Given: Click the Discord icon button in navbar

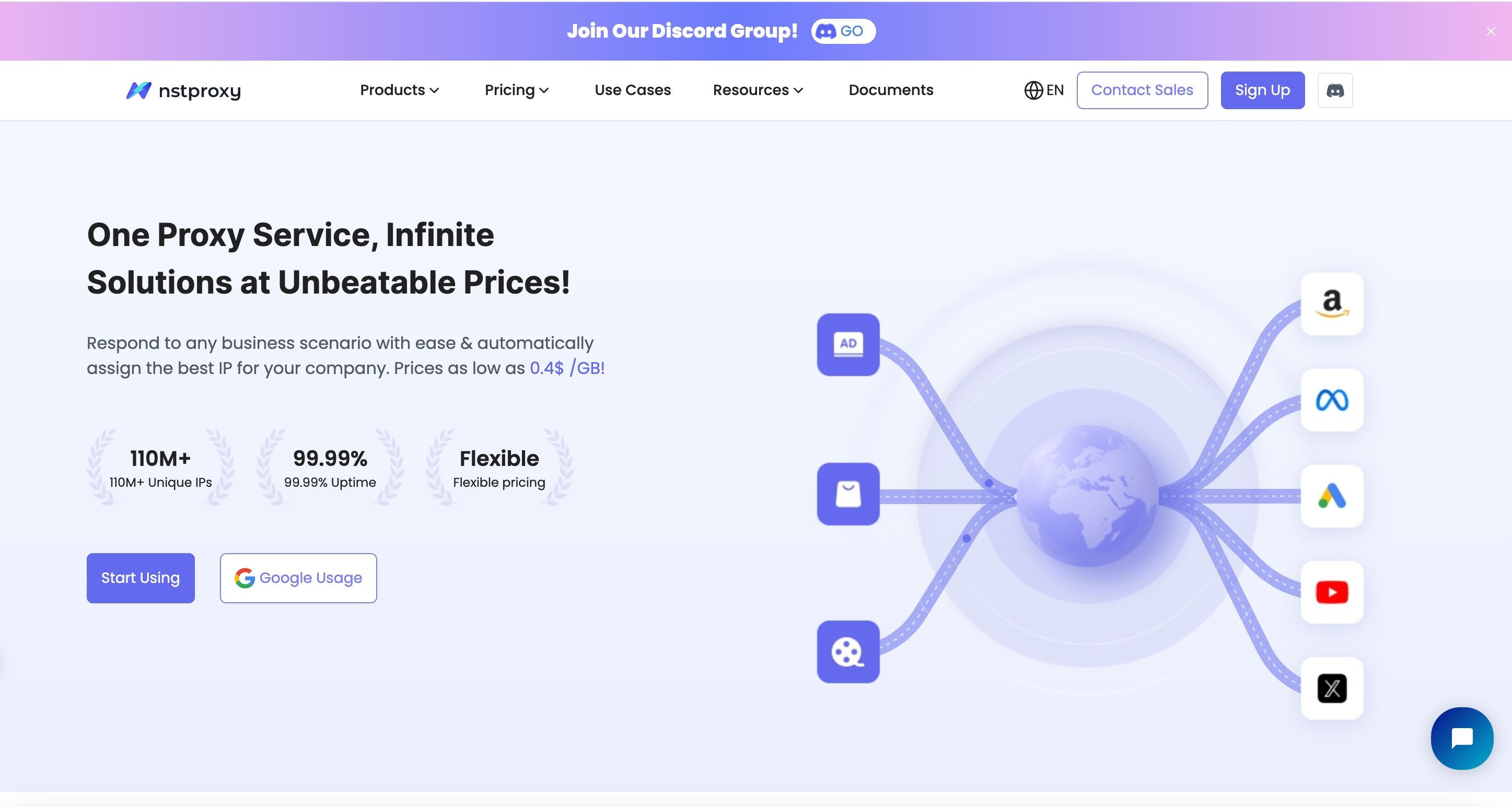Looking at the screenshot, I should coord(1335,90).
